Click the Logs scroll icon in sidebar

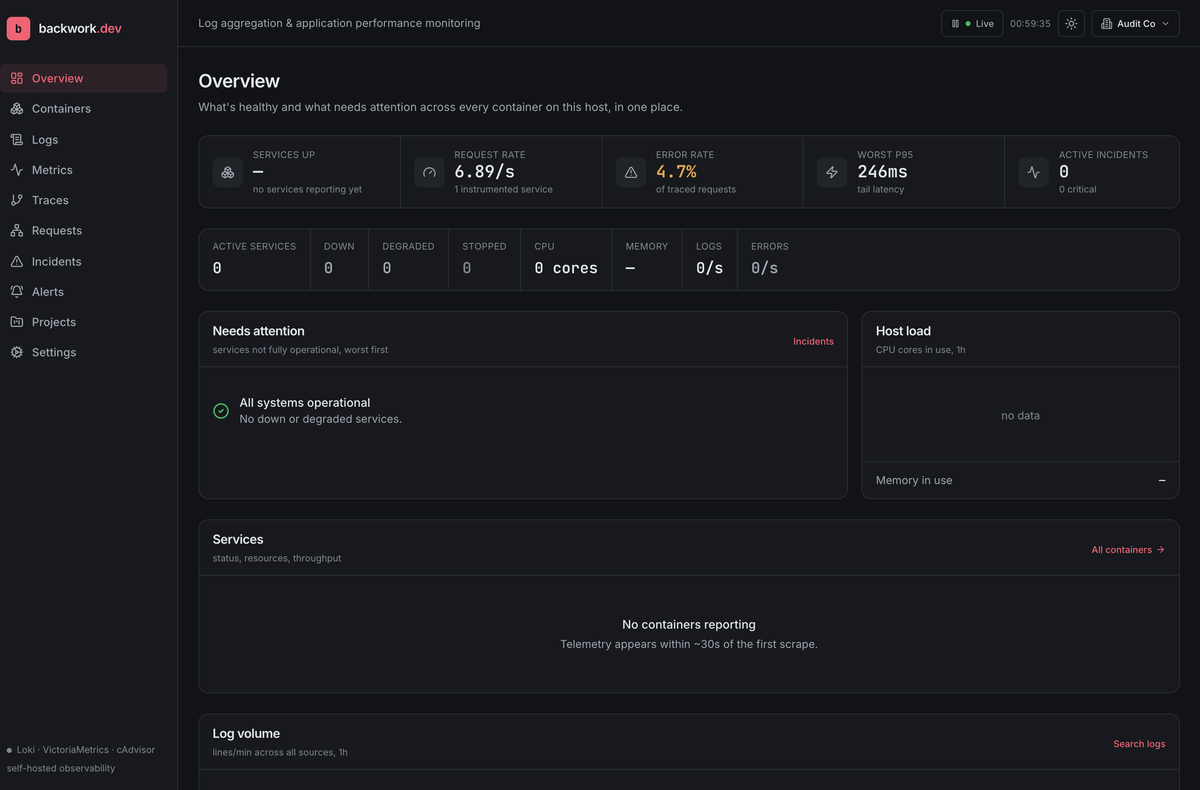point(17,140)
